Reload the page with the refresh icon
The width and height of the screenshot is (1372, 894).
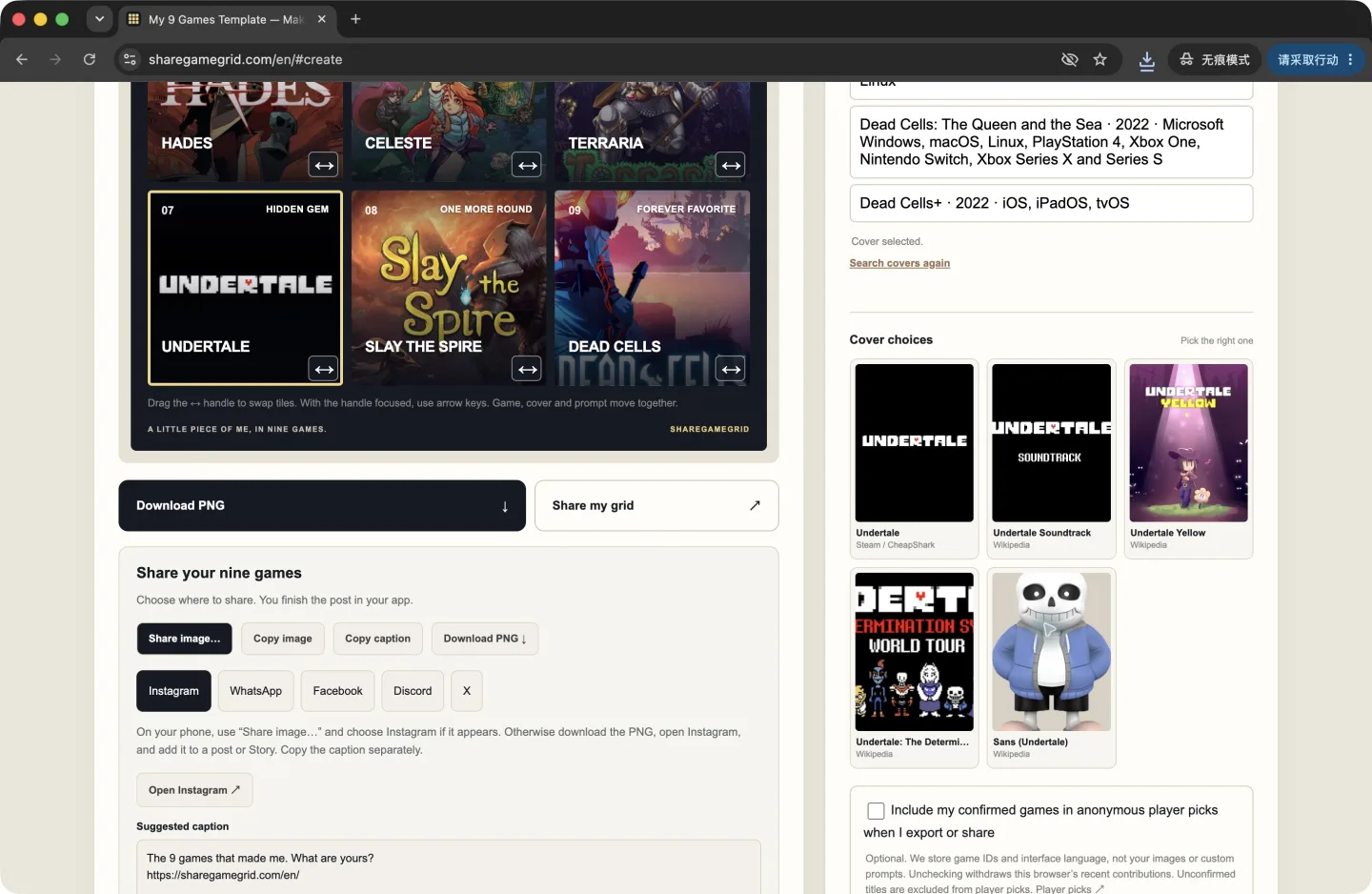point(90,59)
